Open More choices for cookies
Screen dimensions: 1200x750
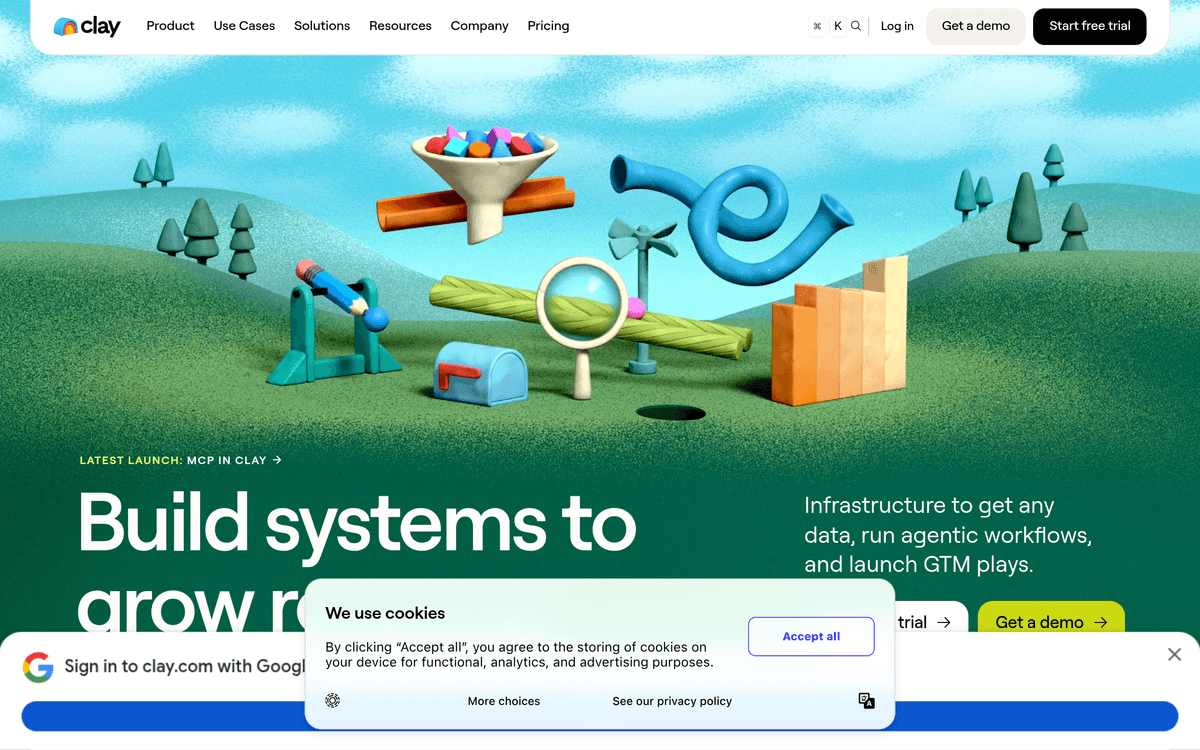[x=504, y=701]
